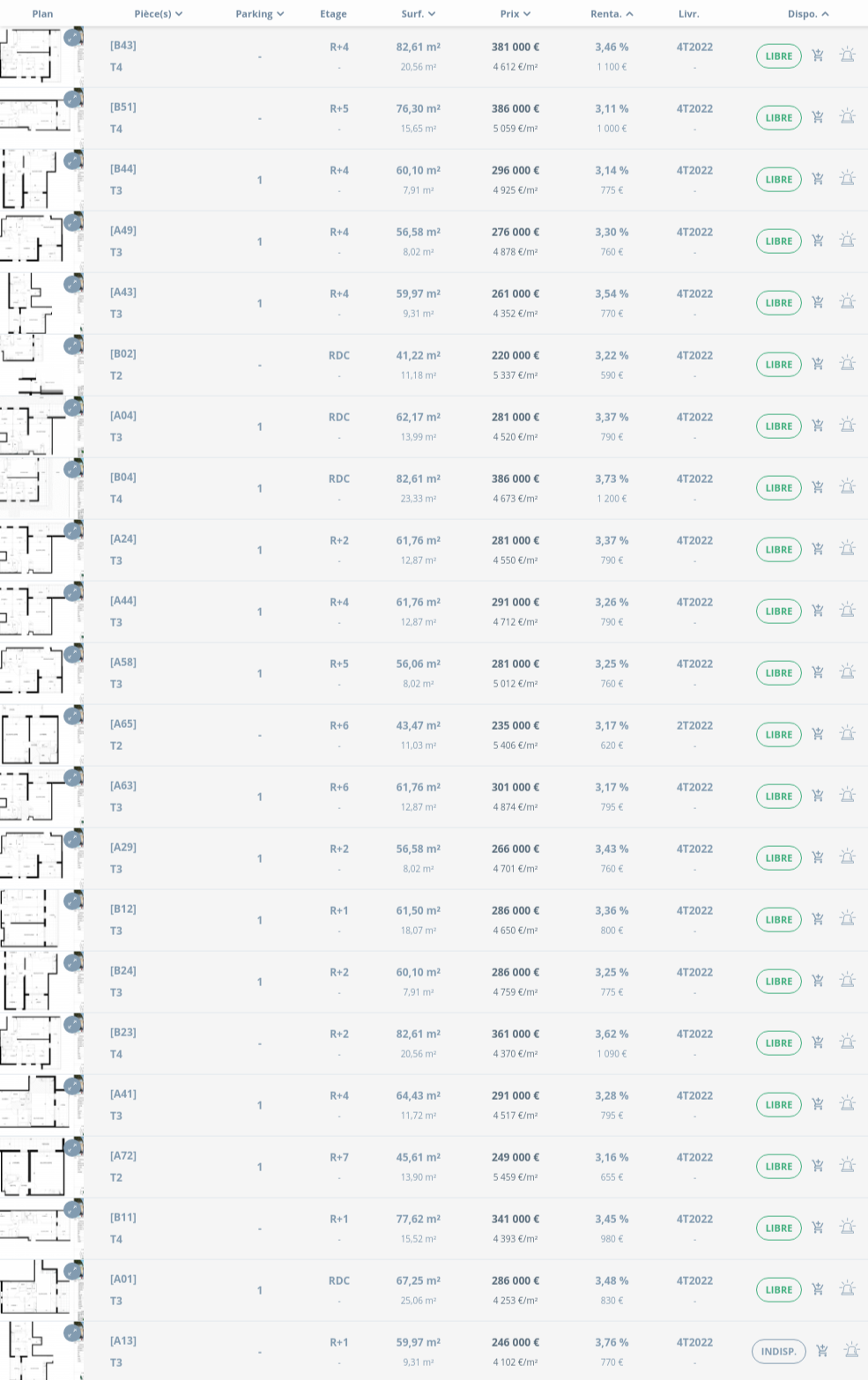Click the cart icon in the B04 row
Viewport: 868px width, 1380px height.
pos(818,487)
